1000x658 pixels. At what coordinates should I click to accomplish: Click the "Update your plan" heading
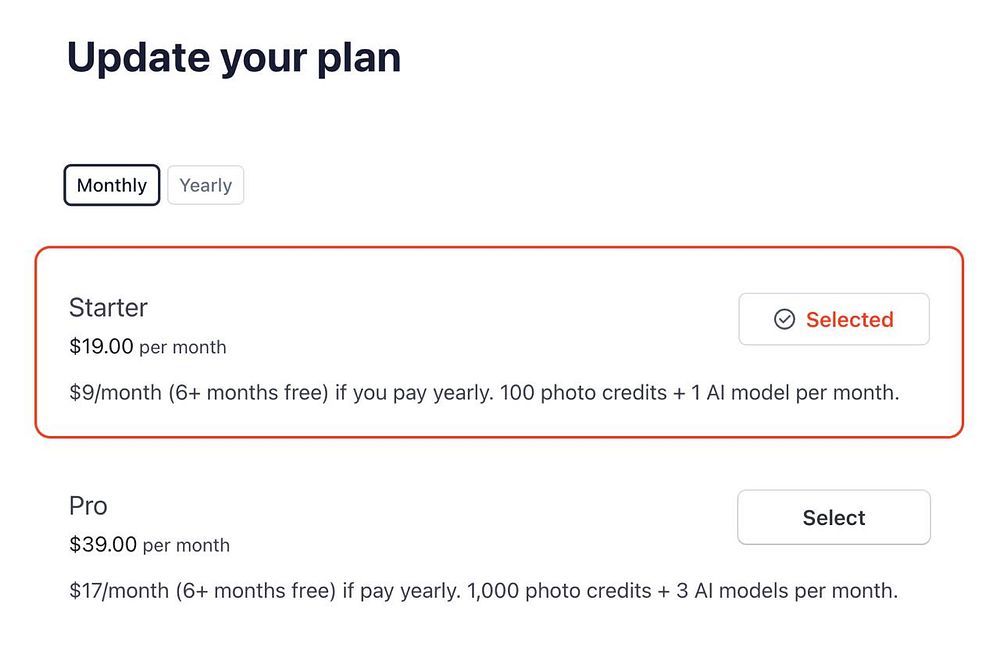(234, 57)
